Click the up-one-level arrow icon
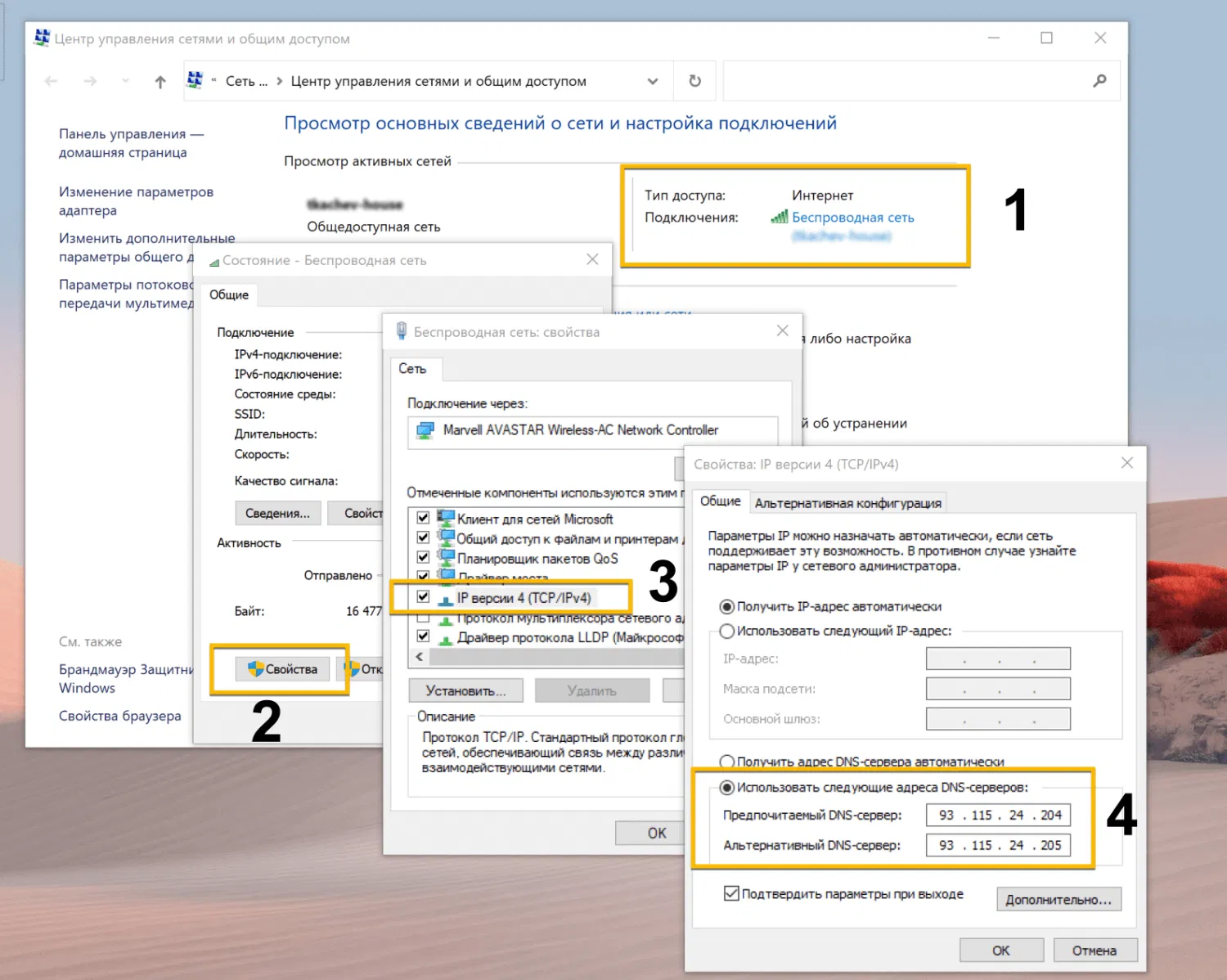 (x=160, y=82)
